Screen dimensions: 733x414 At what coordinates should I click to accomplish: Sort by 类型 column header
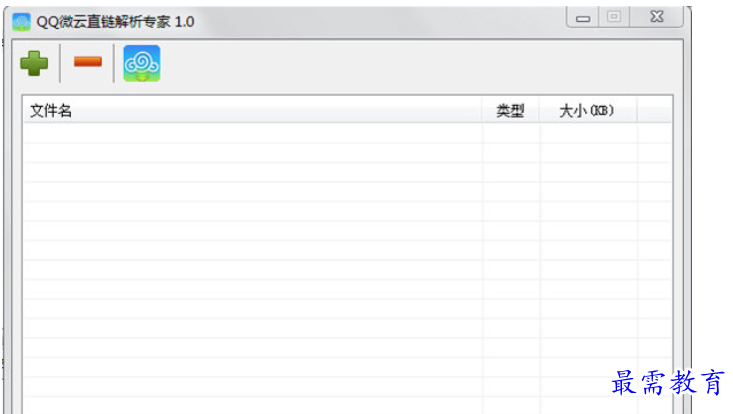pos(511,111)
